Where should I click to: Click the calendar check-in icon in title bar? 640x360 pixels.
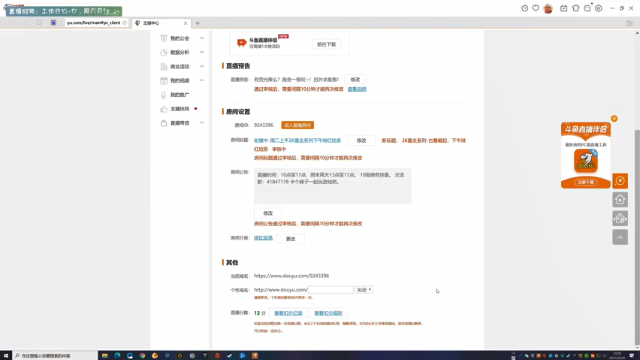pos(563,8)
